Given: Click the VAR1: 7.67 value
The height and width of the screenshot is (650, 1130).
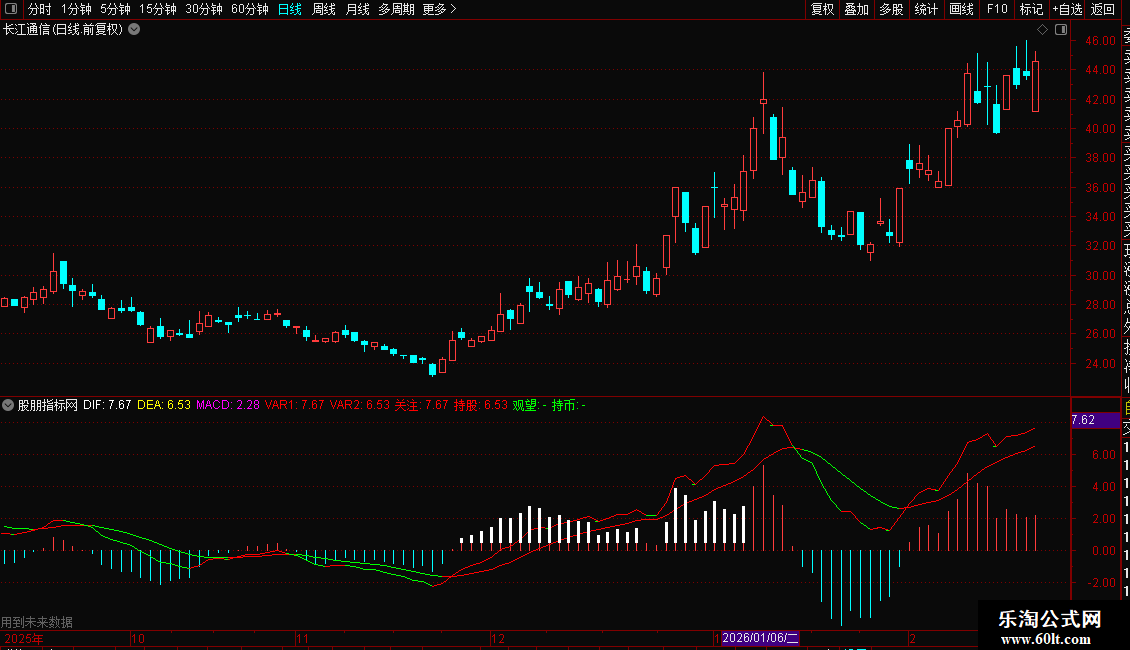Looking at the screenshot, I should pyautogui.click(x=295, y=405).
